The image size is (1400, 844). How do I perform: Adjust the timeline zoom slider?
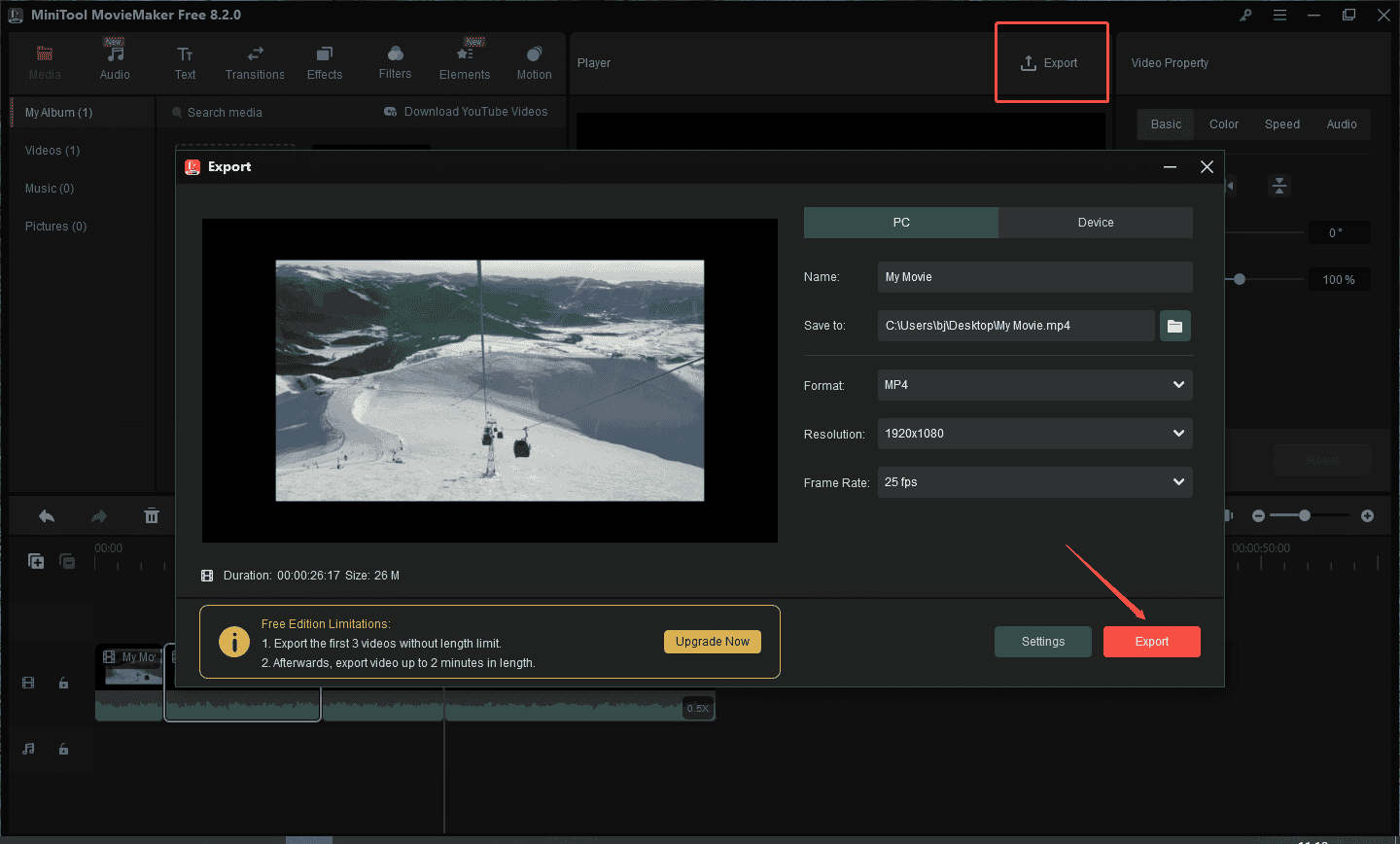click(x=1306, y=515)
